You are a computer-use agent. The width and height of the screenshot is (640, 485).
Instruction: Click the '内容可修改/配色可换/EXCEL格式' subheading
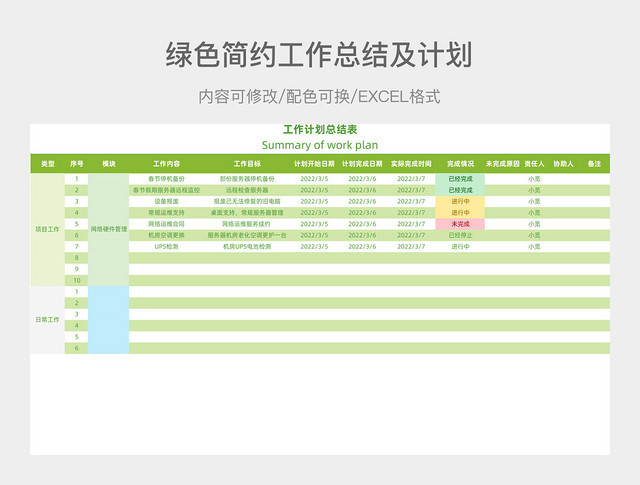pyautogui.click(x=319, y=97)
